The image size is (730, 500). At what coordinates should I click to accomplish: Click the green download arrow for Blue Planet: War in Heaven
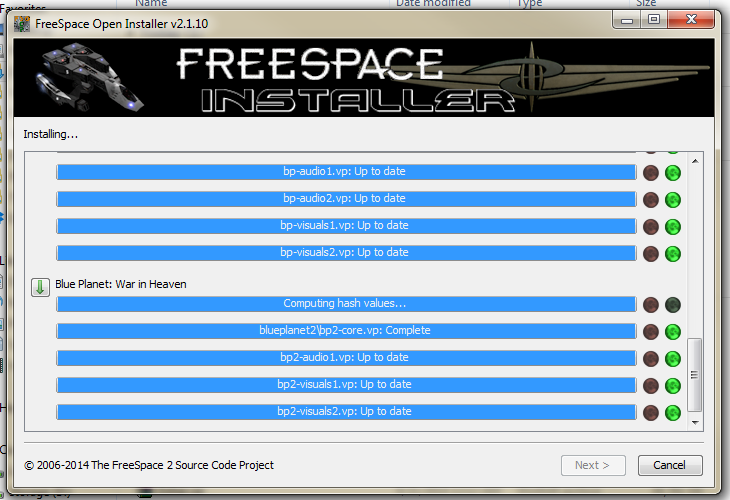(x=41, y=287)
